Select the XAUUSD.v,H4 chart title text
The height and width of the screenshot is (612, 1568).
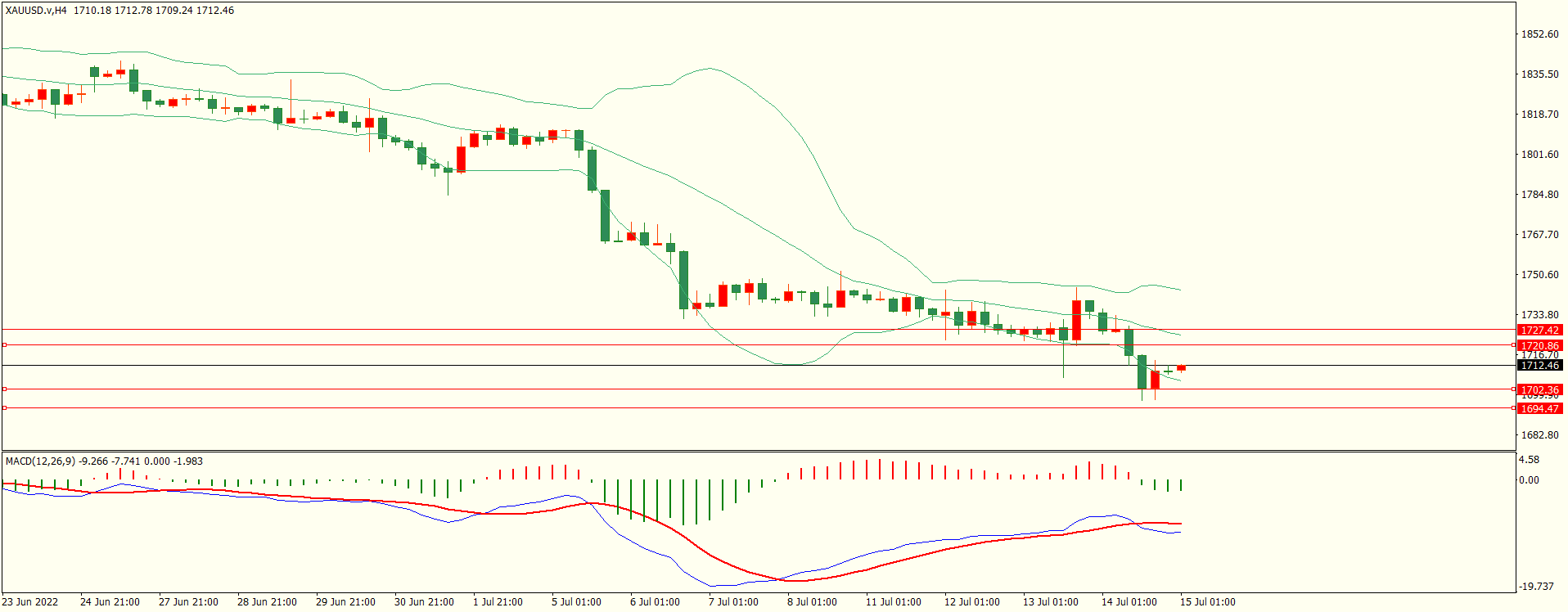pyautogui.click(x=36, y=11)
